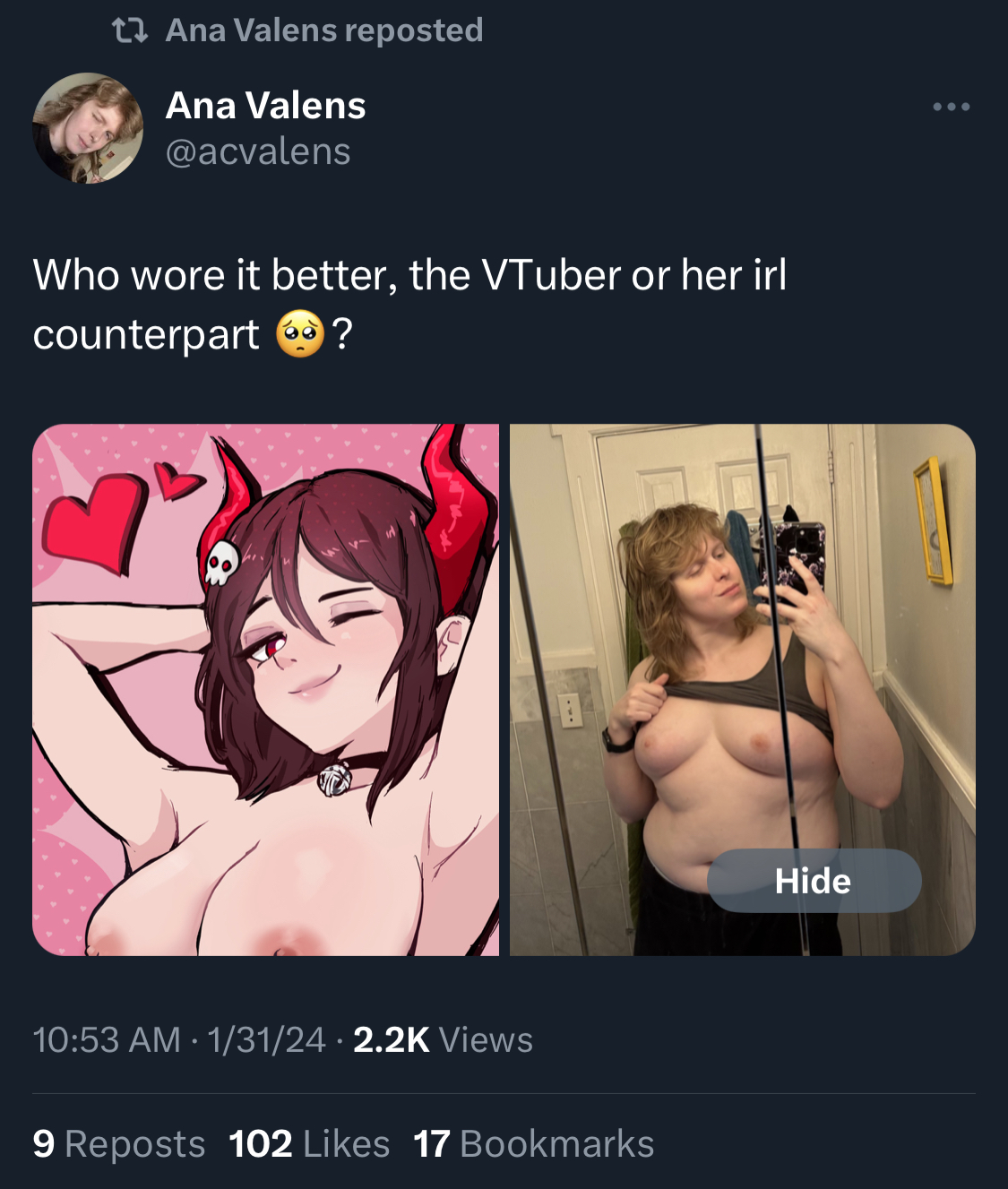
Task: Open the "Ana Valens reposted" label
Action: tap(324, 30)
